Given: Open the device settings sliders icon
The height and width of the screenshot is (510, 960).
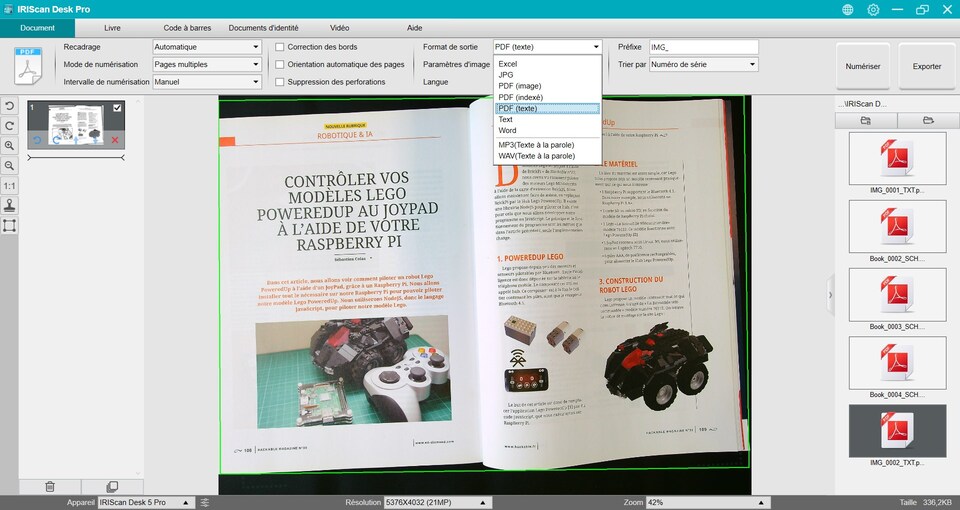Looking at the screenshot, I should click(205, 502).
